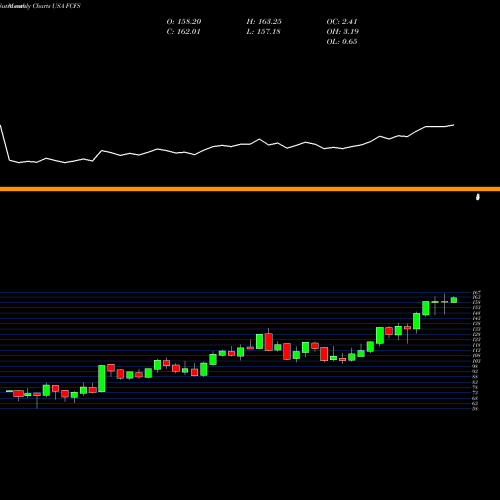Select the rightmost green candlestick
Image resolution: width=500 pixels, height=500 pixels.
coord(454,300)
